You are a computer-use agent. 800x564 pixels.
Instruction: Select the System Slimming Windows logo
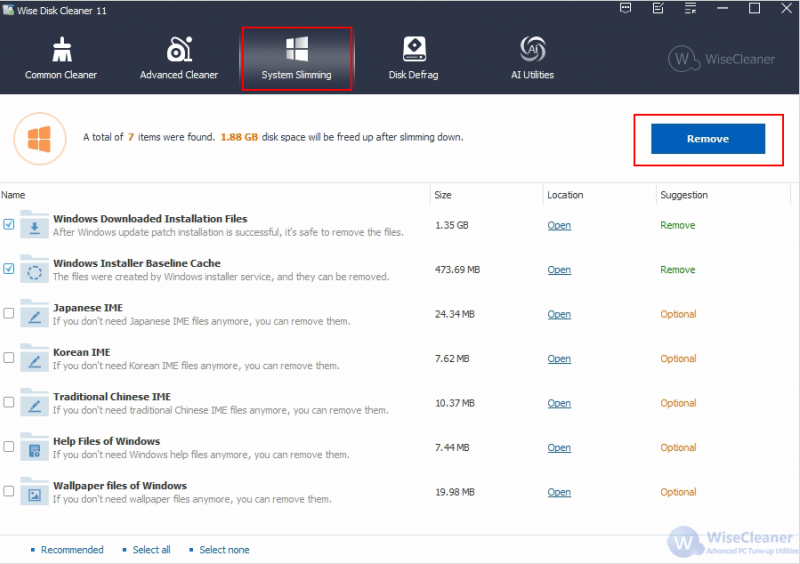[x=296, y=49]
